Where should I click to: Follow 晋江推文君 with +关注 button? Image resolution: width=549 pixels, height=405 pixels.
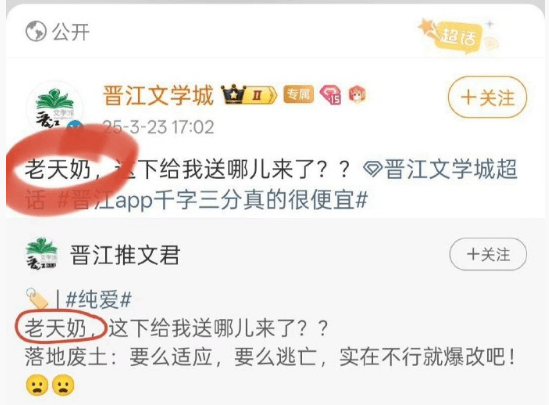(488, 254)
